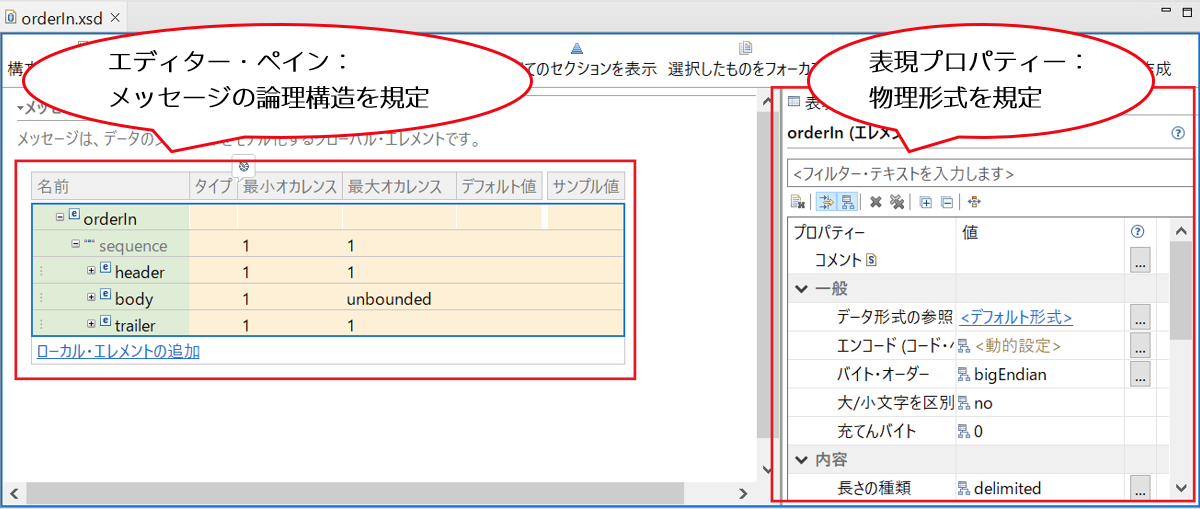Screen dimensions: 1200x509
Task: Click the ... button on バイト・オーダー row
Action: 1141,374
